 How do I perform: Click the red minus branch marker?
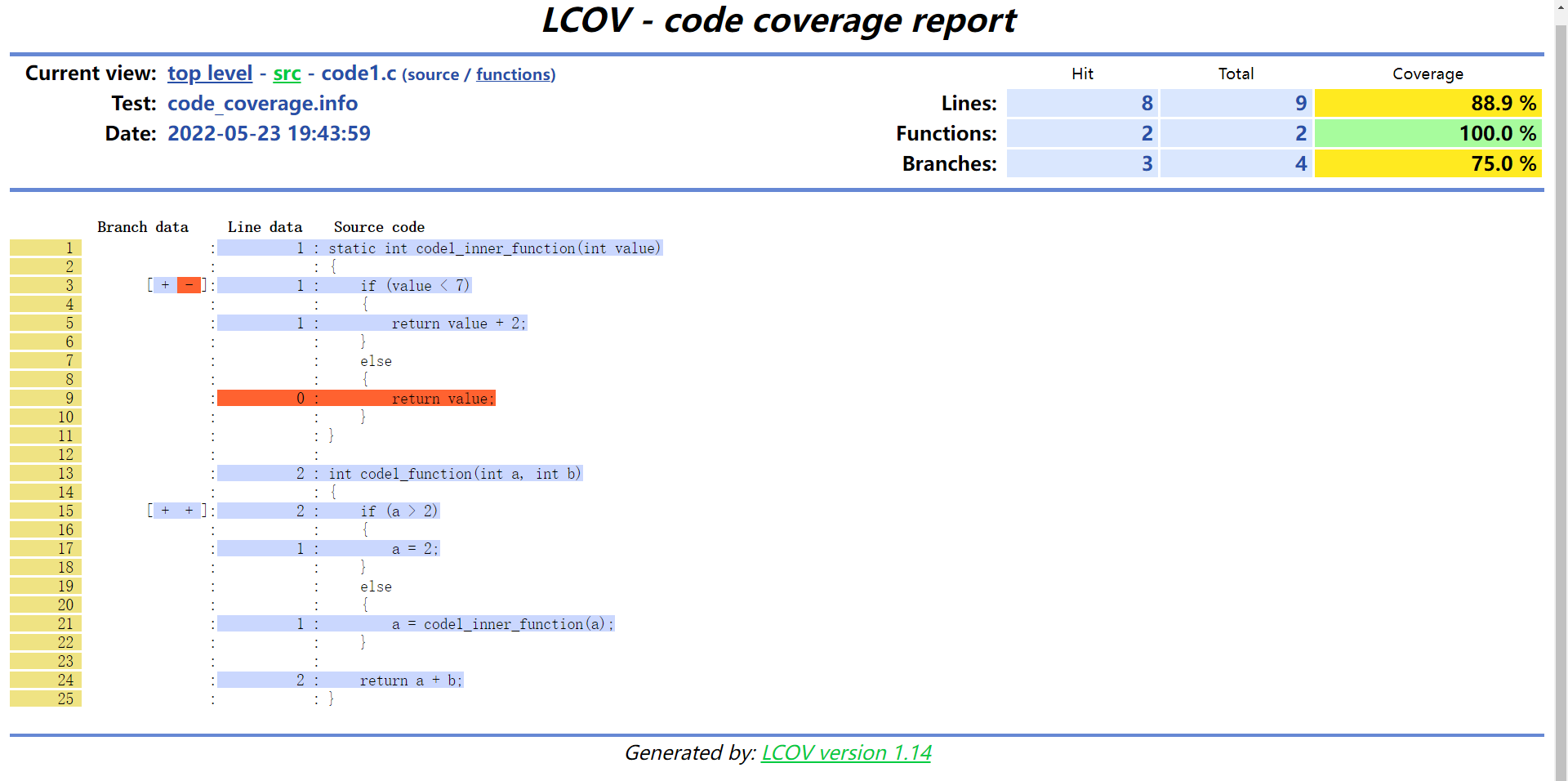point(189,285)
